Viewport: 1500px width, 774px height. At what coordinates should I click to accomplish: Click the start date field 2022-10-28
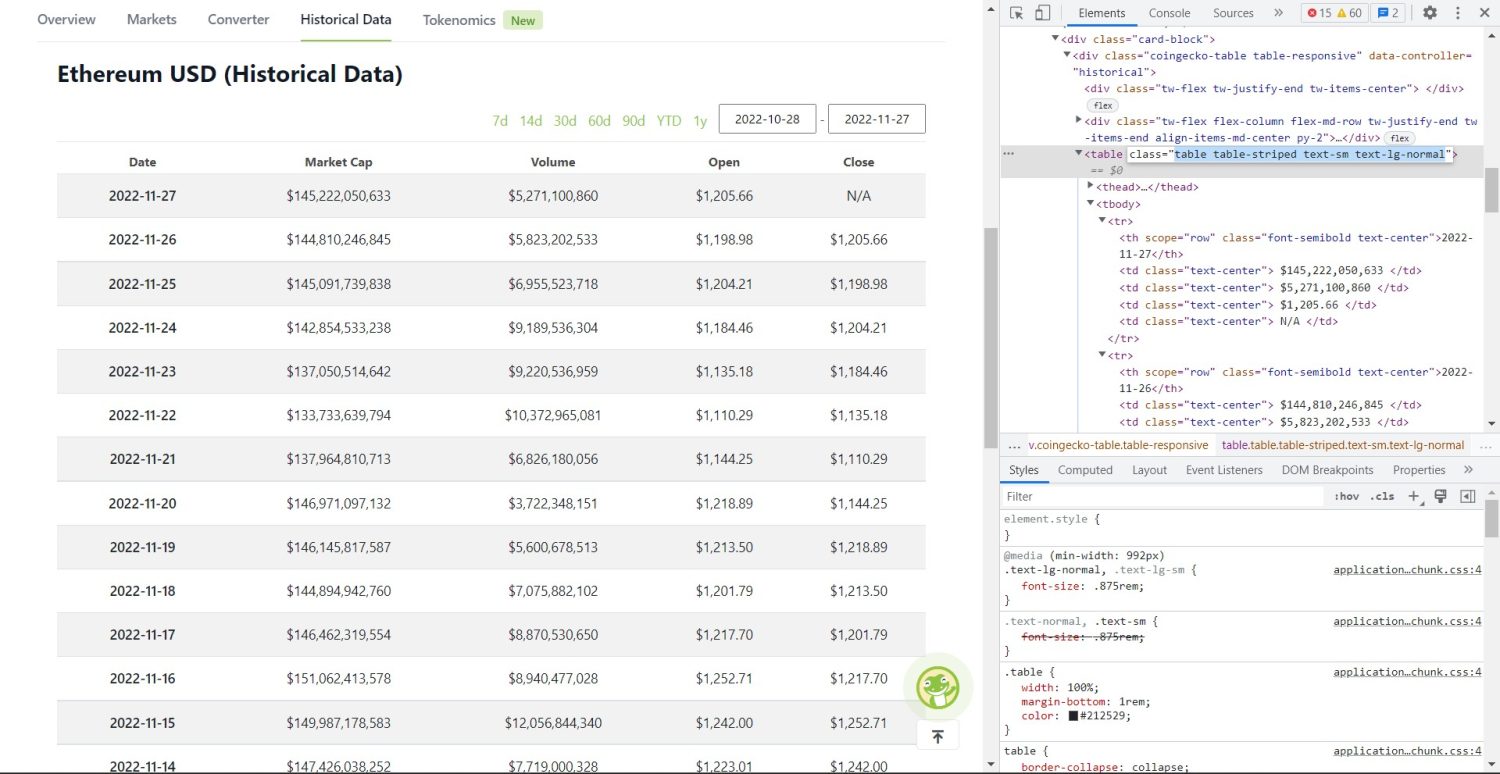tap(767, 119)
